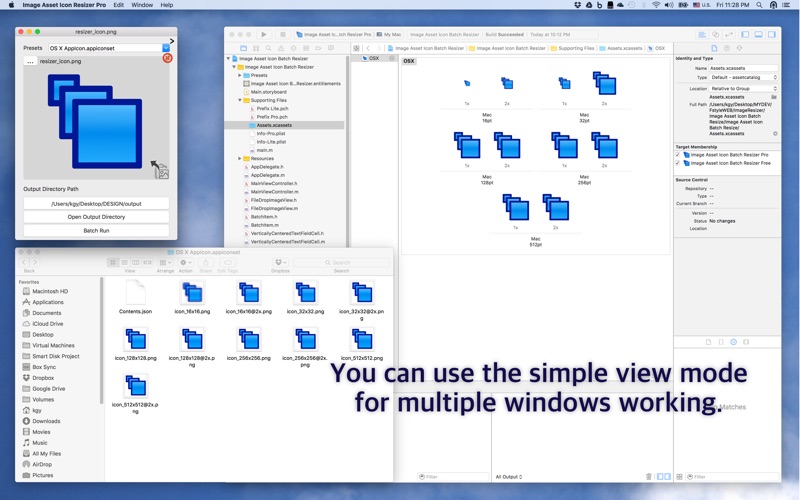Select Xcode project navigator folder icon
This screenshot has width=800, height=500.
(243, 48)
